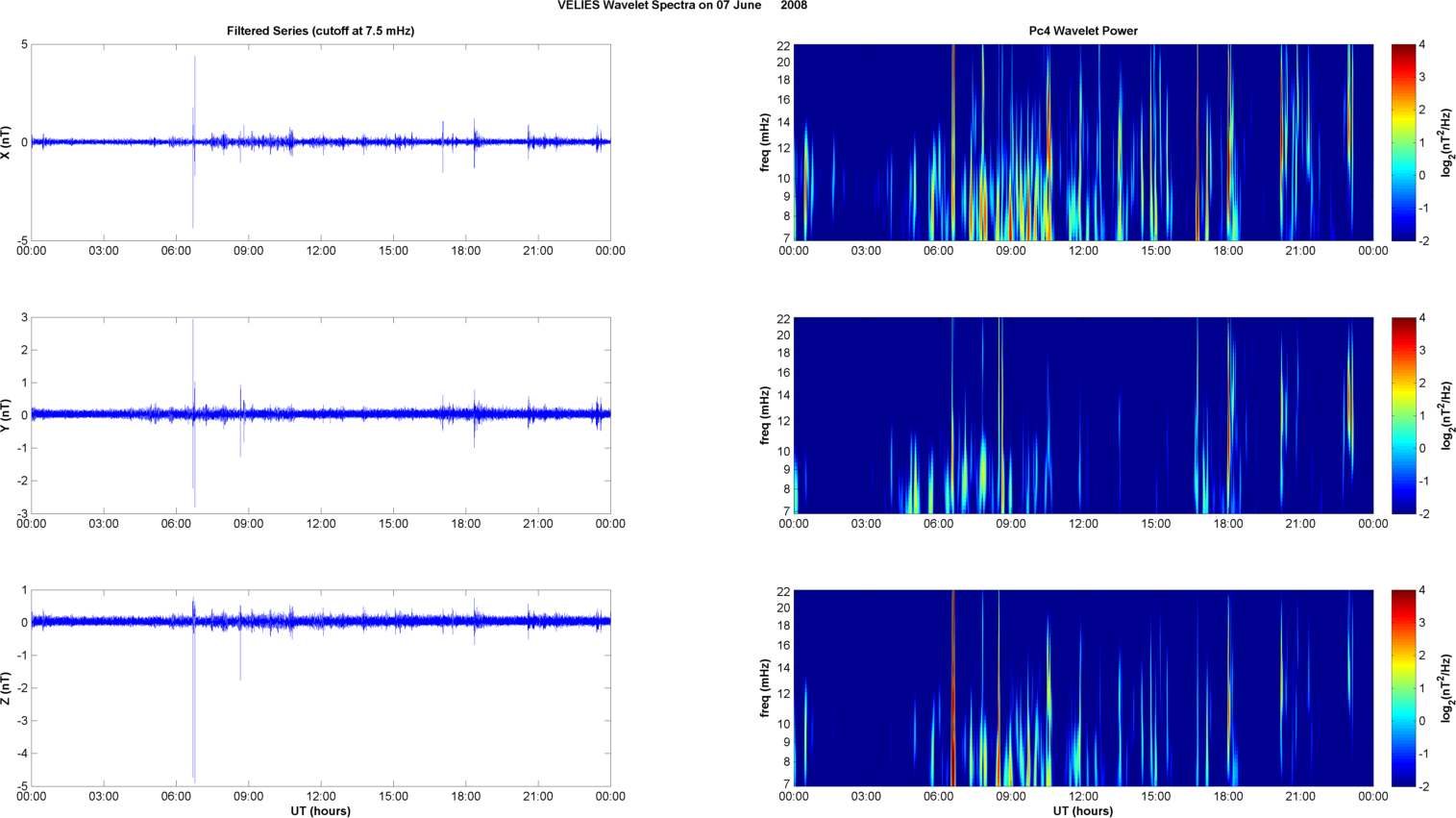Click the bottom wavelet plot colorbar
Viewport: 1456px width, 818px height.
[x=1403, y=688]
